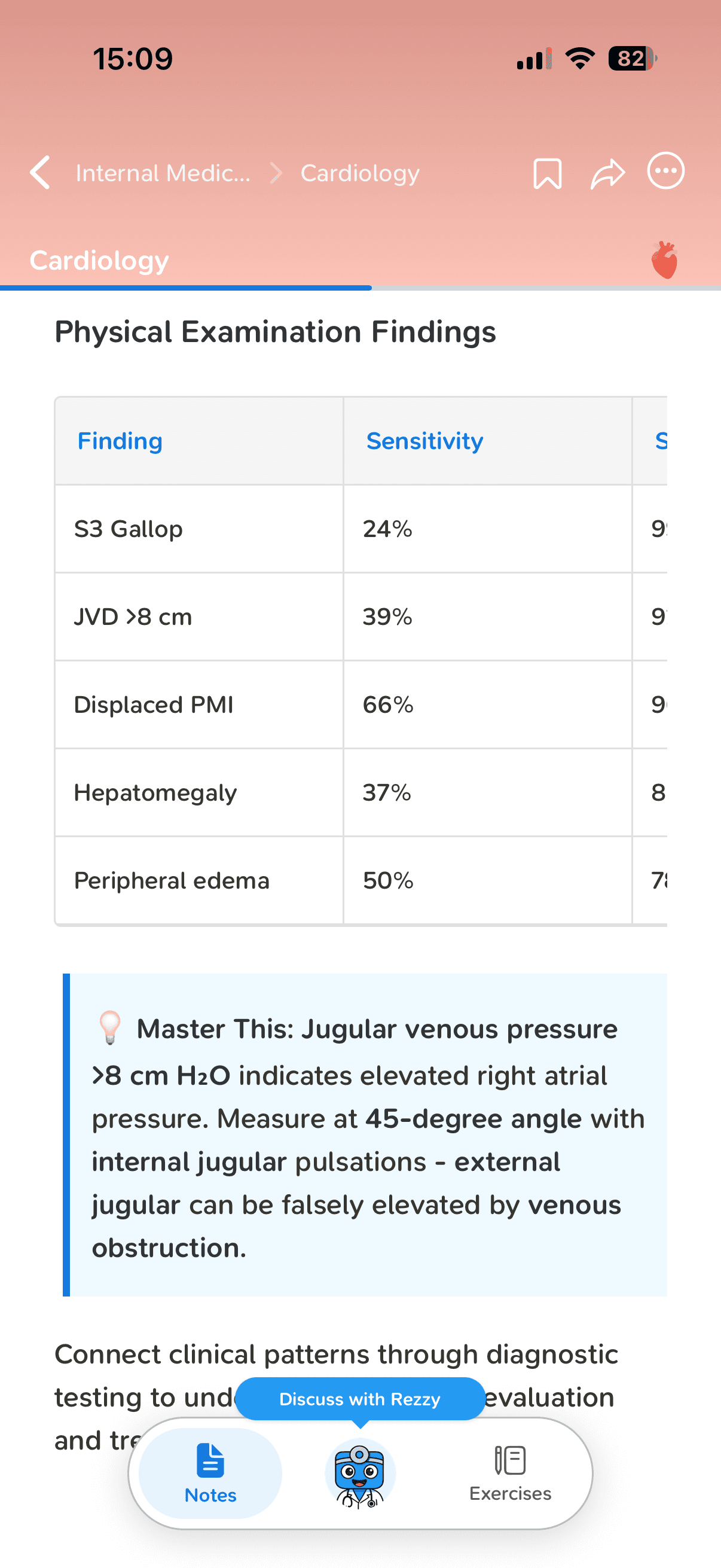Select the Sensitivity column header
The width and height of the screenshot is (721, 1568).
pyautogui.click(x=424, y=441)
